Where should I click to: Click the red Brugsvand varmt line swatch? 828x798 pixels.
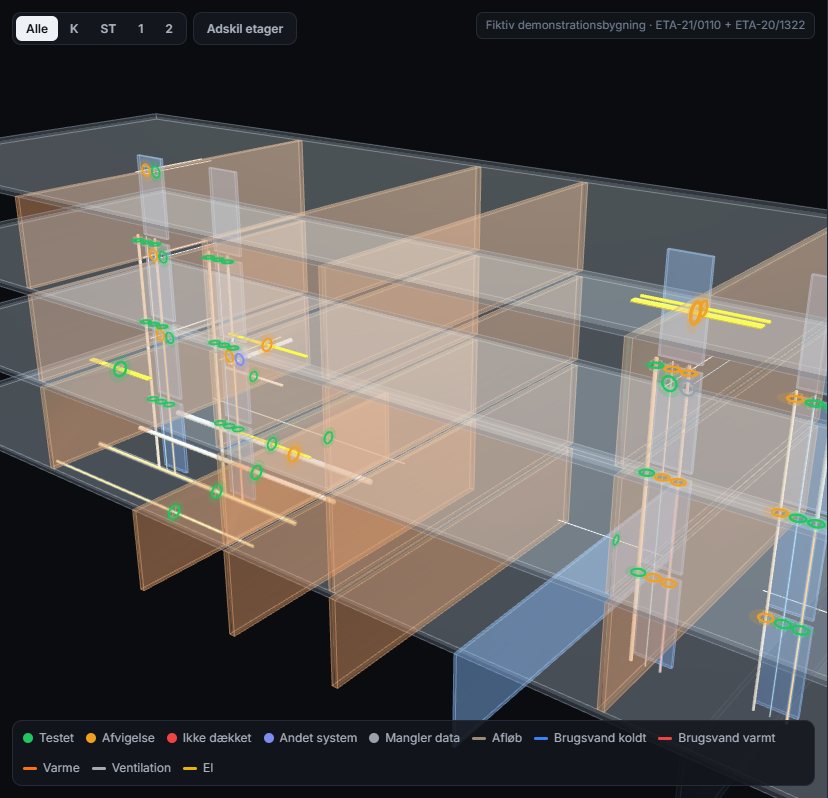click(665, 738)
